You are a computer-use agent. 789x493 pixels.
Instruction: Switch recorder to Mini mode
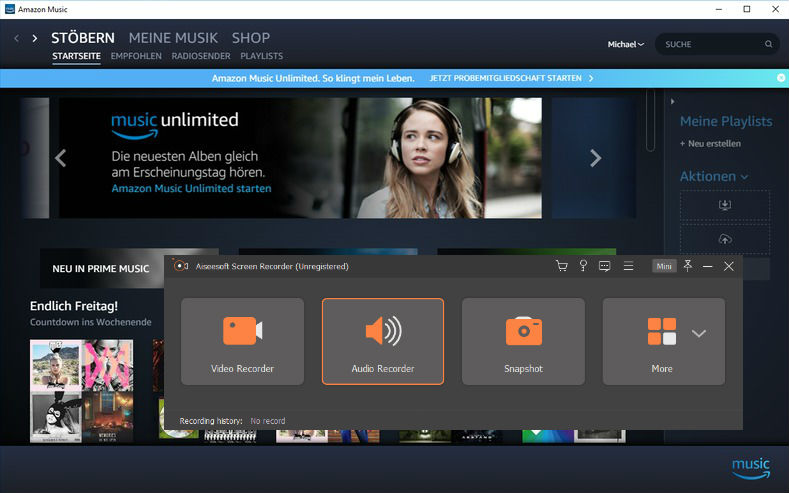point(664,266)
